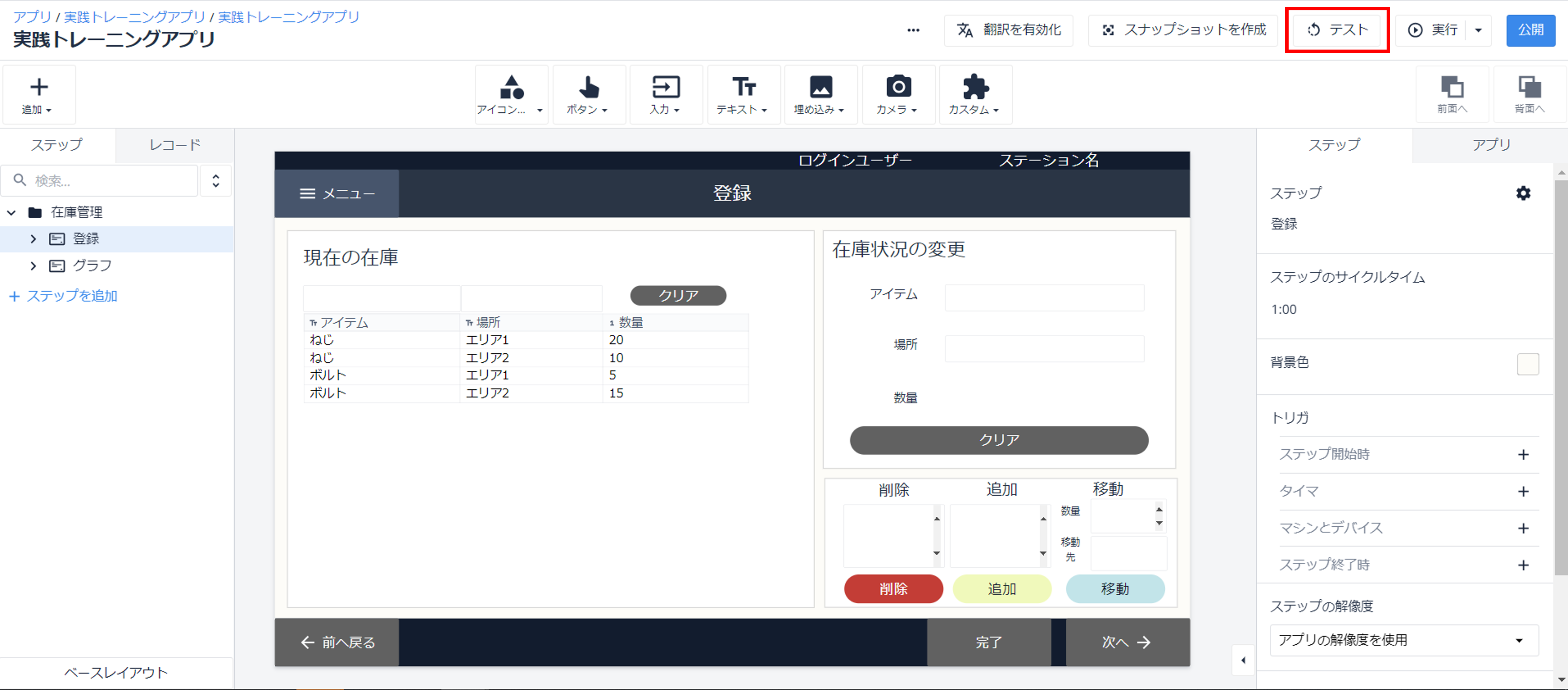Click the search magnifier icon in steps panel

[x=20, y=180]
